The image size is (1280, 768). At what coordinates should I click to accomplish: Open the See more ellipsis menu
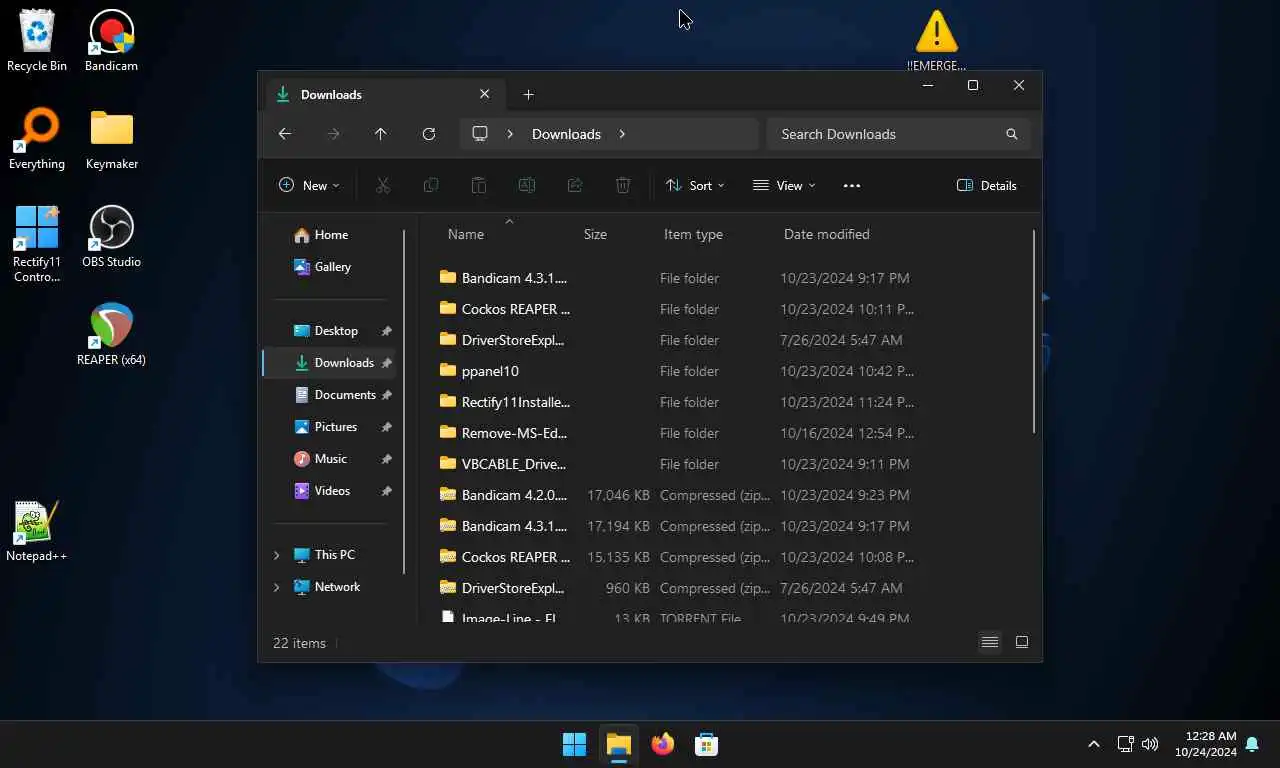click(852, 186)
